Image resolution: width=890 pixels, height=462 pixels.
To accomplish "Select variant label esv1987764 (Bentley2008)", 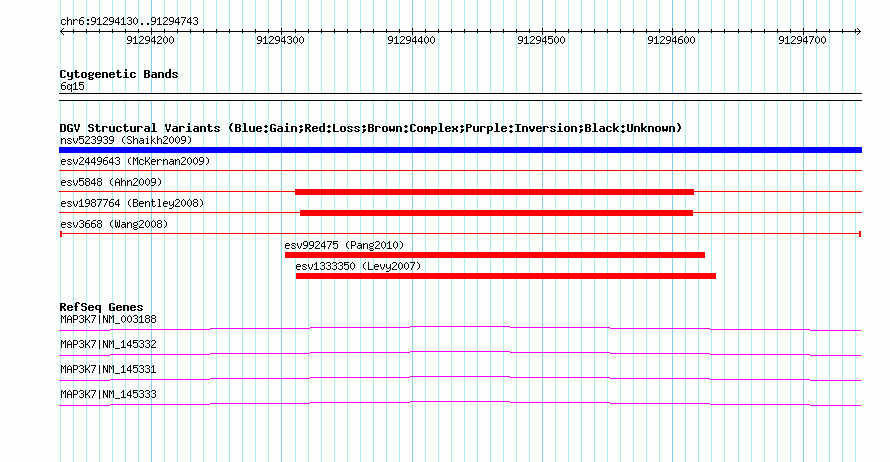I will tap(132, 203).
